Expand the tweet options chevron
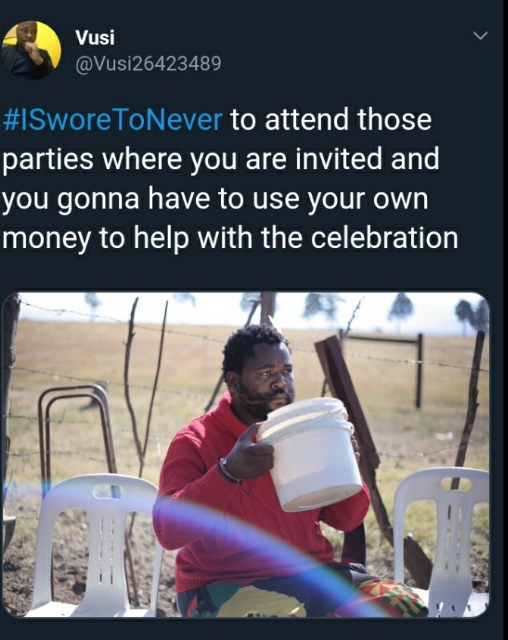 click(481, 36)
